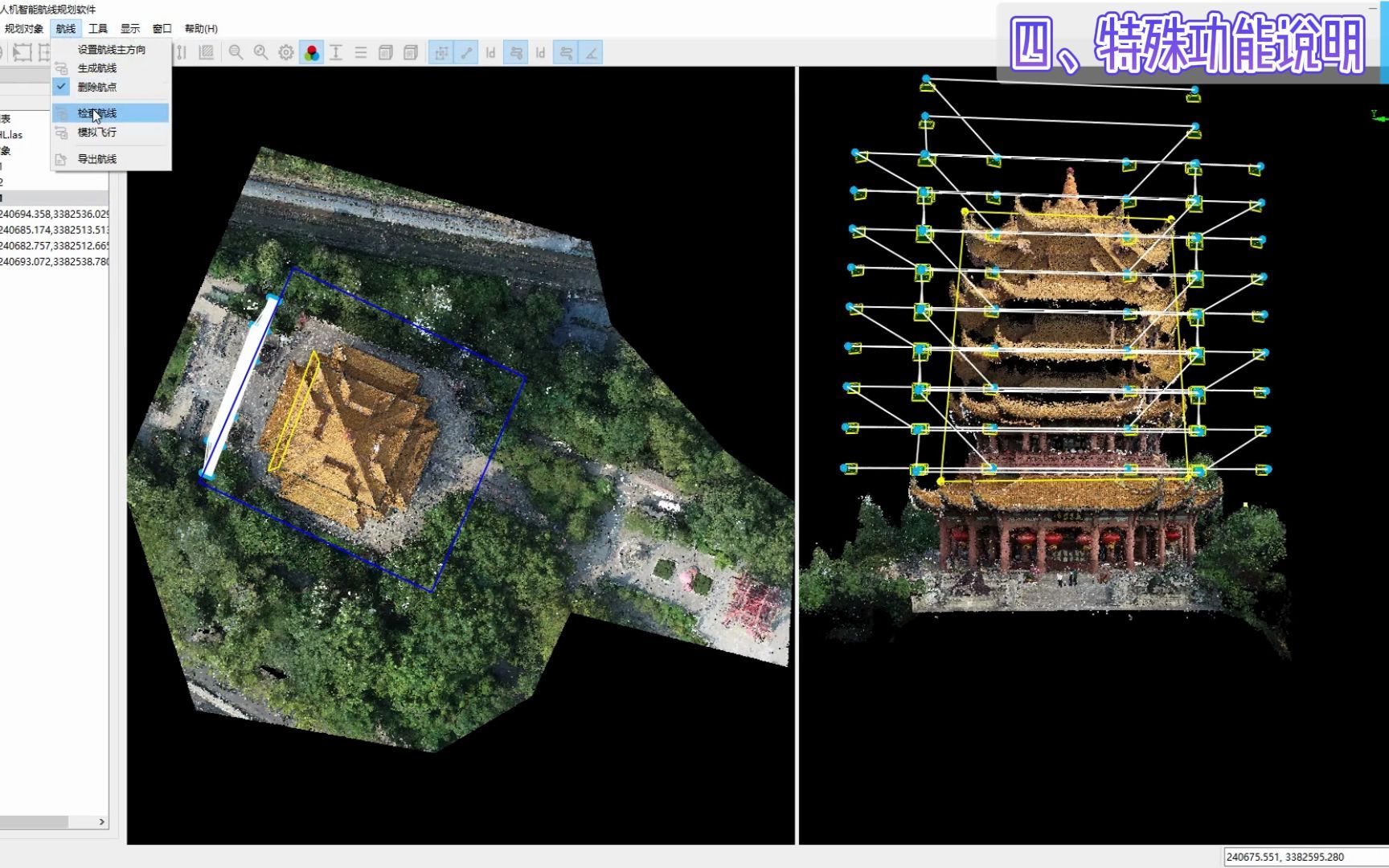Click the second Id label icon
Image resolution: width=1389 pixels, height=868 pixels.
click(x=540, y=53)
